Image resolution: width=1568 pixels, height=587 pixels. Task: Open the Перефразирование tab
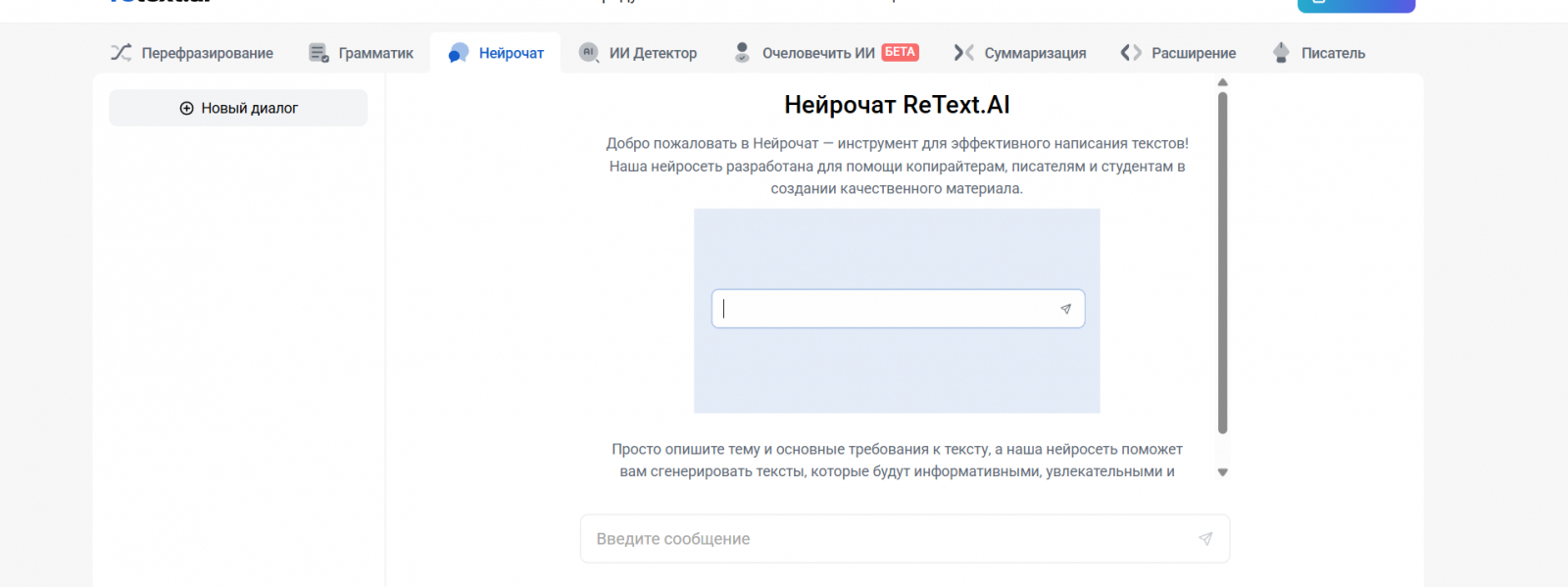(x=207, y=53)
